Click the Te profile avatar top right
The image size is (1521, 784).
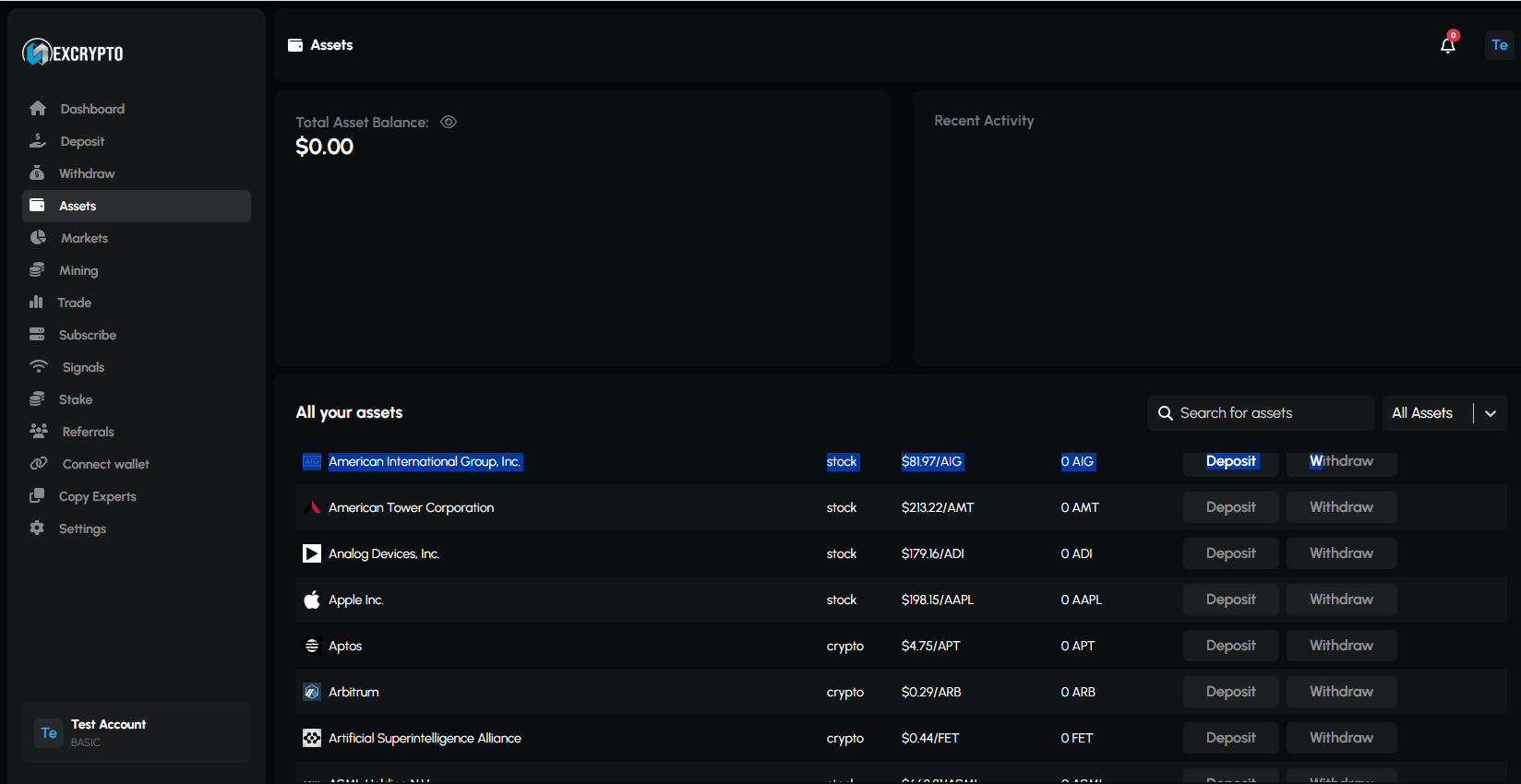tap(1500, 44)
